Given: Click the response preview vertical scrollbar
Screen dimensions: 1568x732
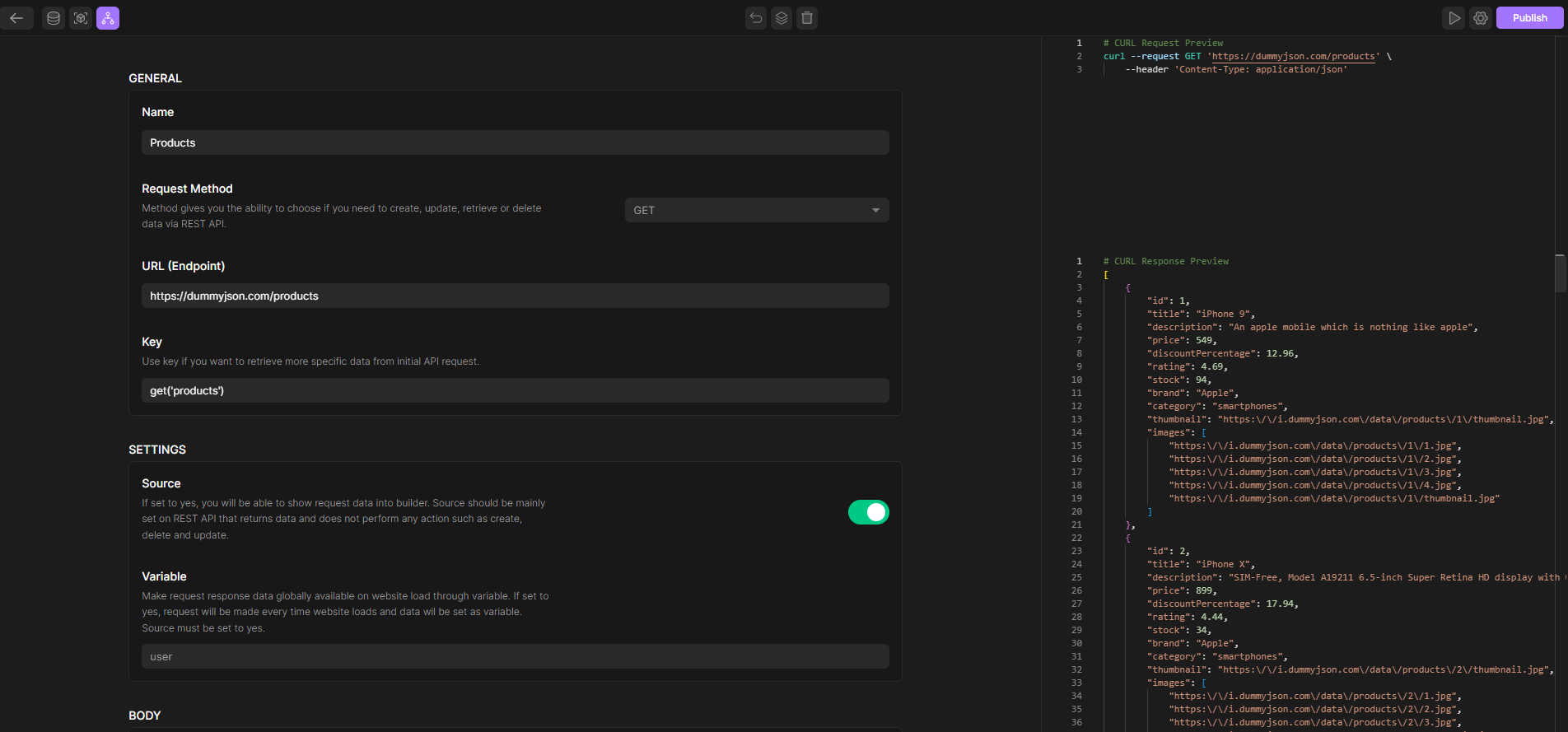Looking at the screenshot, I should coord(1561,273).
